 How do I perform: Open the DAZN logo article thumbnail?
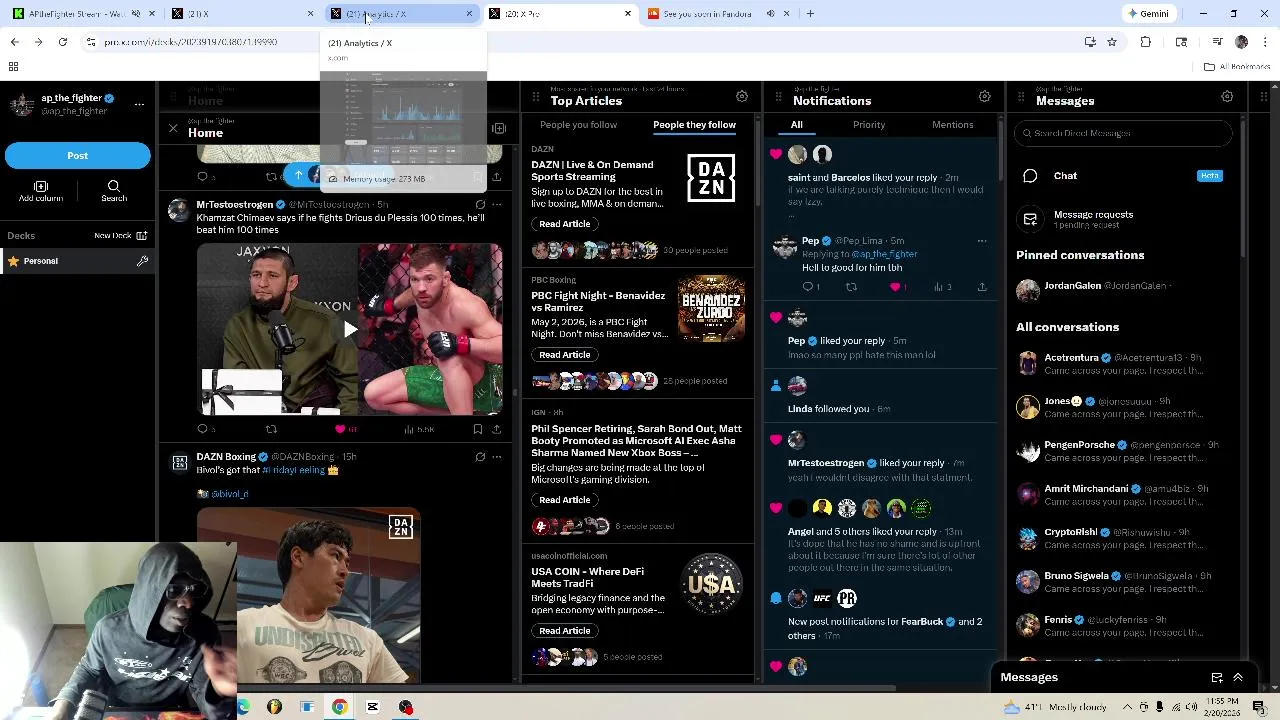click(711, 179)
